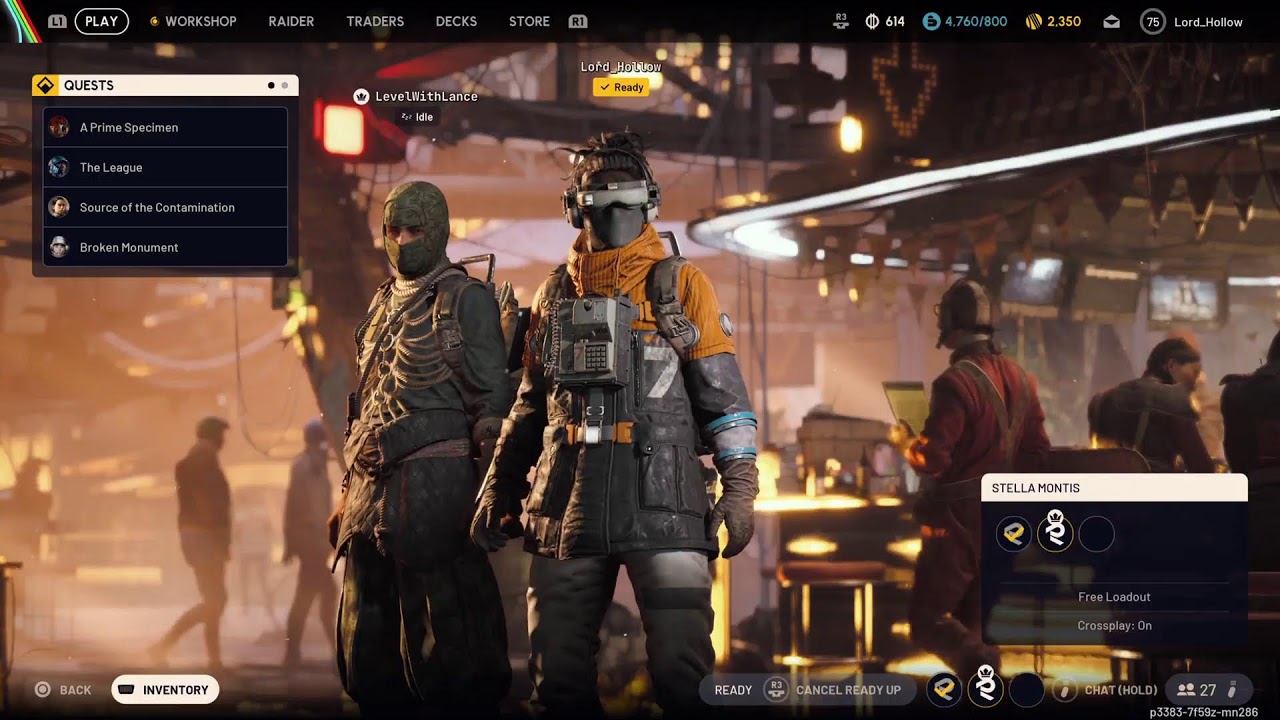Viewport: 1280px width, 720px height.
Task: Click the R3 icon beside Cancel Ready Up
Action: point(776,689)
